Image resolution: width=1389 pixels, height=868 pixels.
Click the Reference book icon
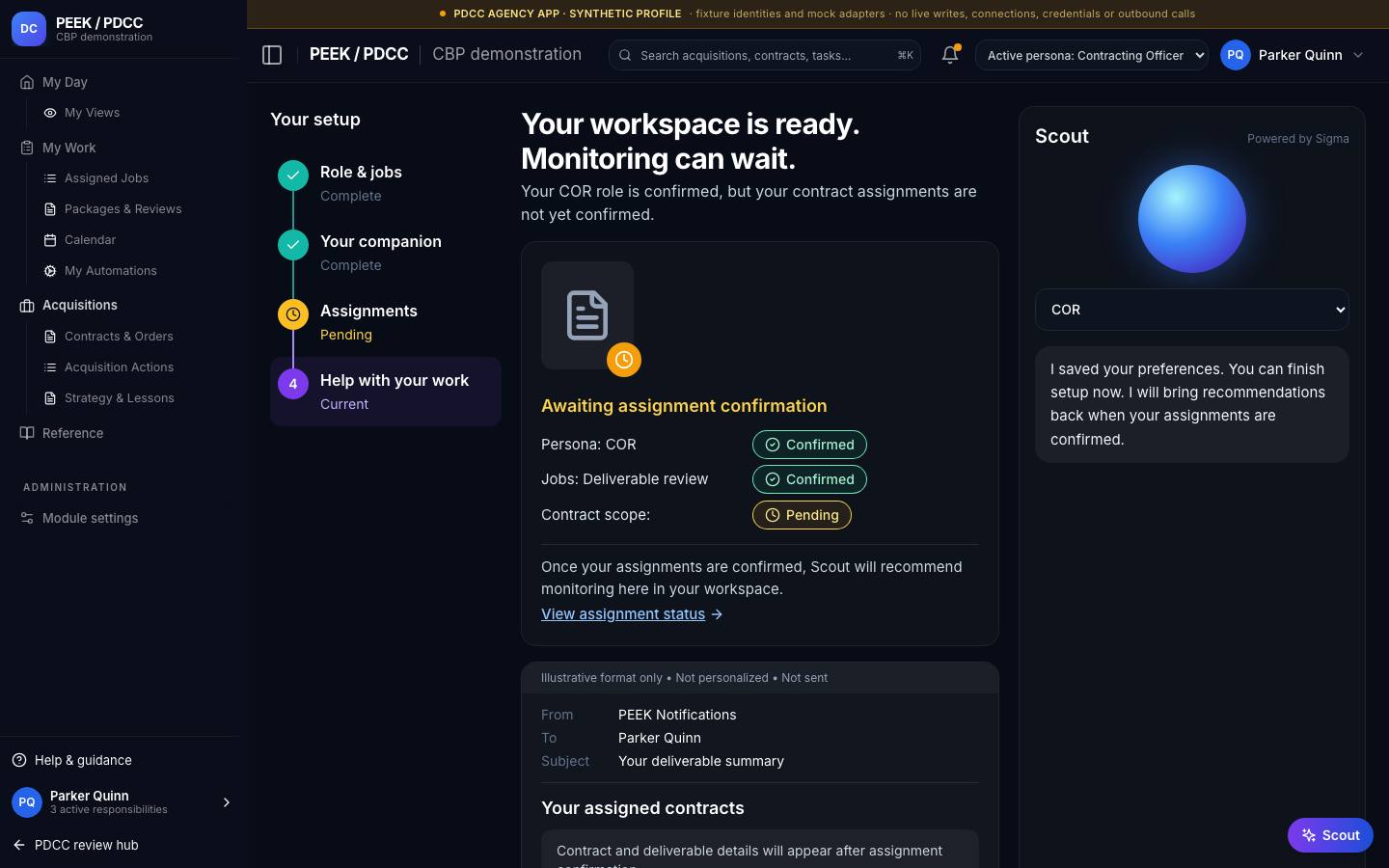click(x=27, y=433)
